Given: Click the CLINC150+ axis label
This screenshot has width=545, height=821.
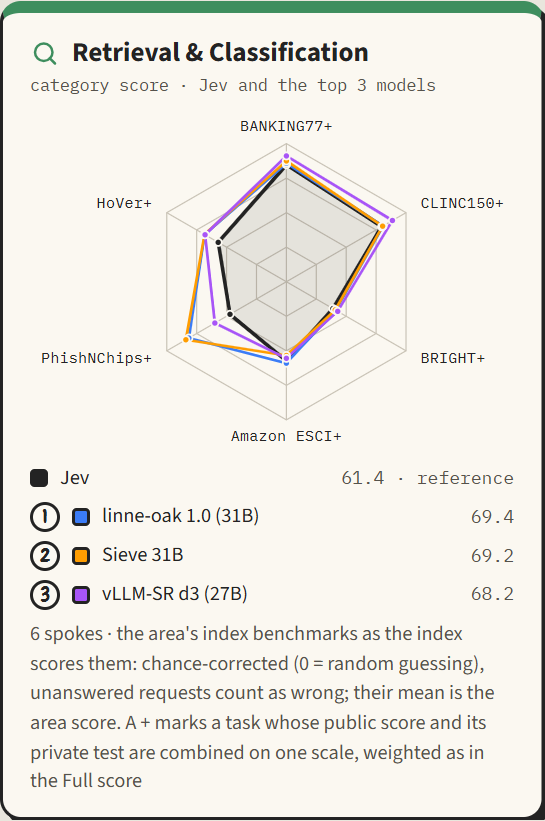Looking at the screenshot, I should [462, 203].
